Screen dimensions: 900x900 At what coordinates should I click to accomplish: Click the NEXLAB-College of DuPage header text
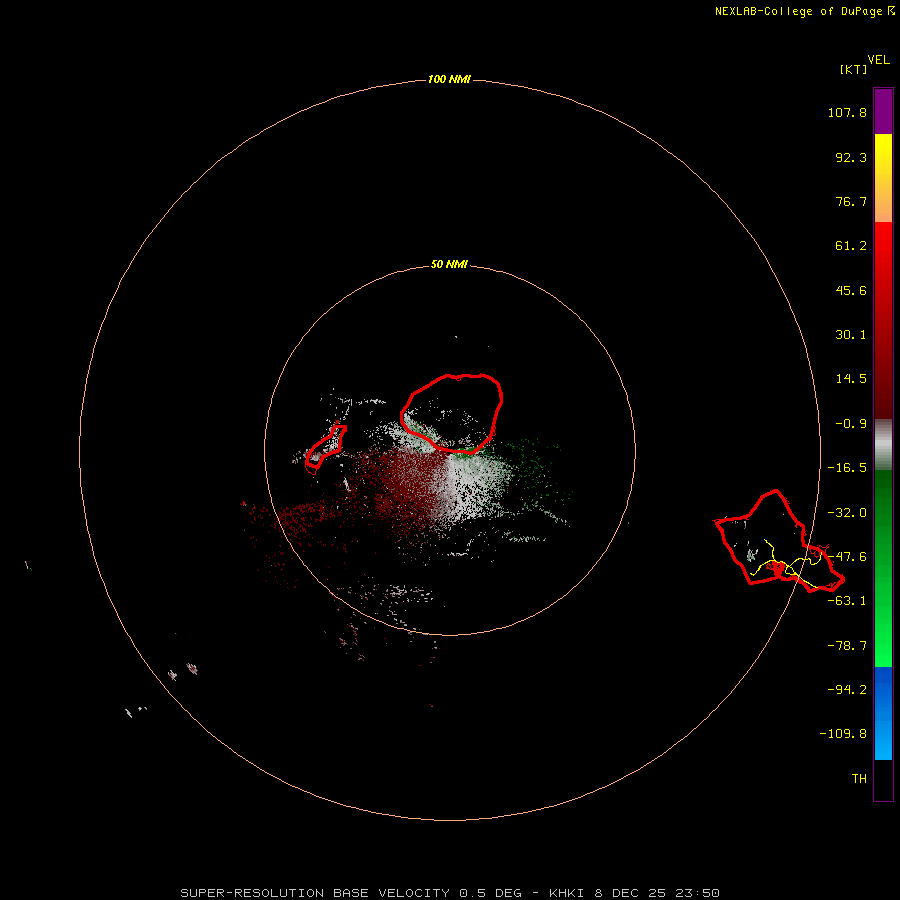(804, 11)
